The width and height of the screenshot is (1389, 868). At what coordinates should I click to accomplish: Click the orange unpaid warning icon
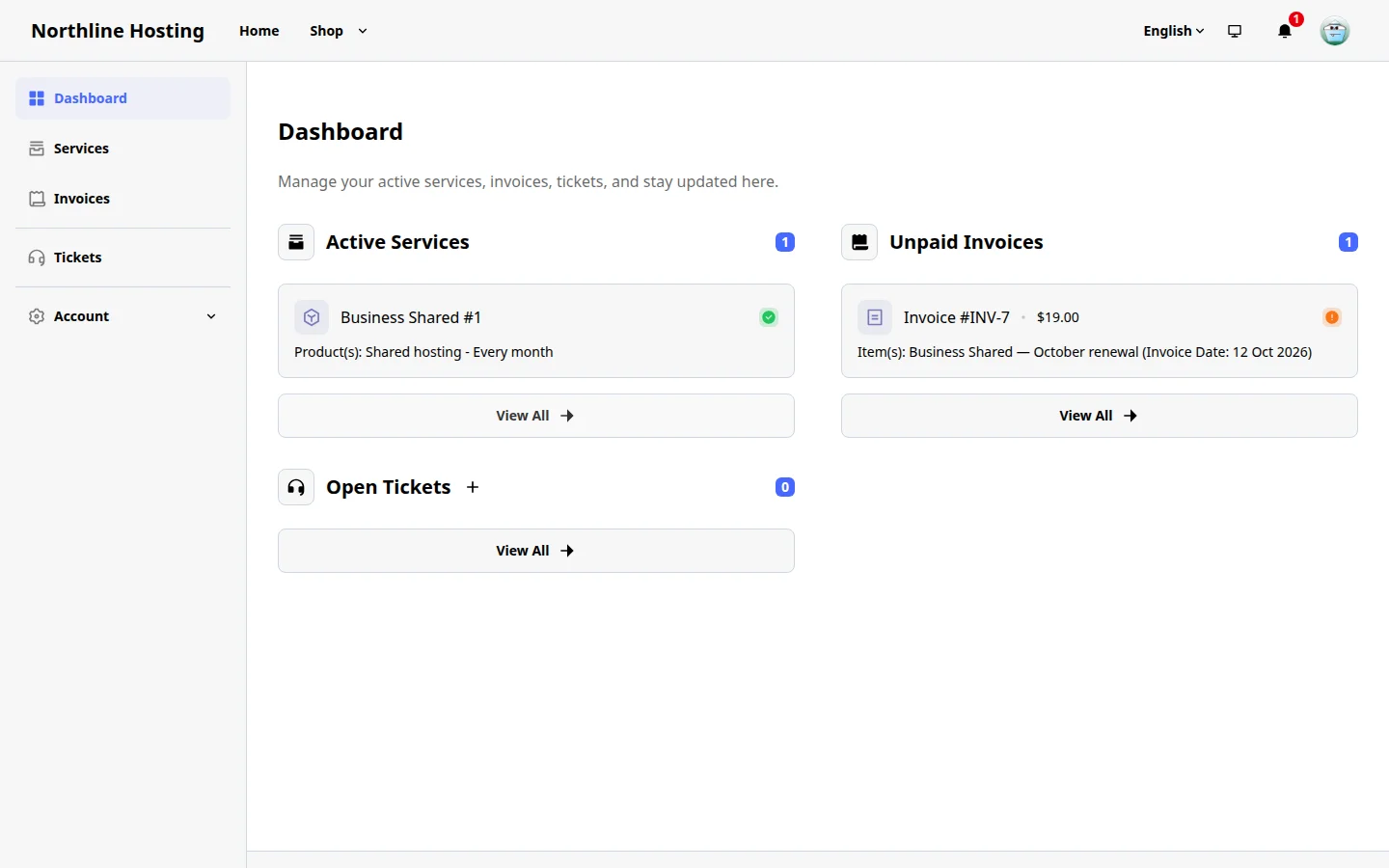pyautogui.click(x=1332, y=317)
